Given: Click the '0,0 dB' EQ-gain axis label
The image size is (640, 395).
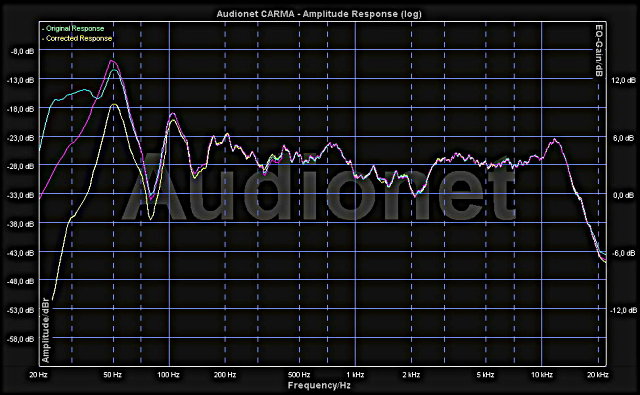Looking at the screenshot, I should coord(623,195).
